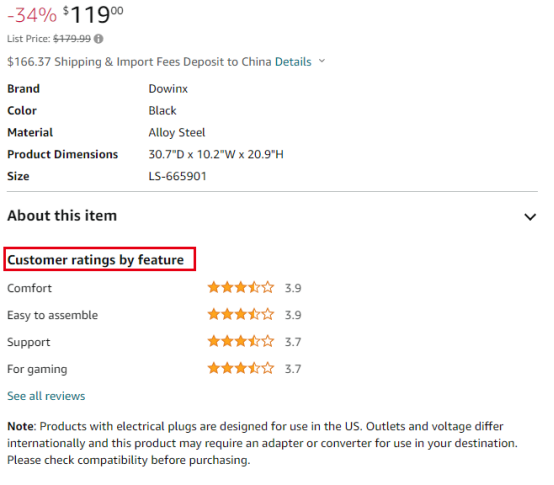Click the List Price info icon
Image resolution: width=554 pixels, height=485 pixels.
(99, 39)
